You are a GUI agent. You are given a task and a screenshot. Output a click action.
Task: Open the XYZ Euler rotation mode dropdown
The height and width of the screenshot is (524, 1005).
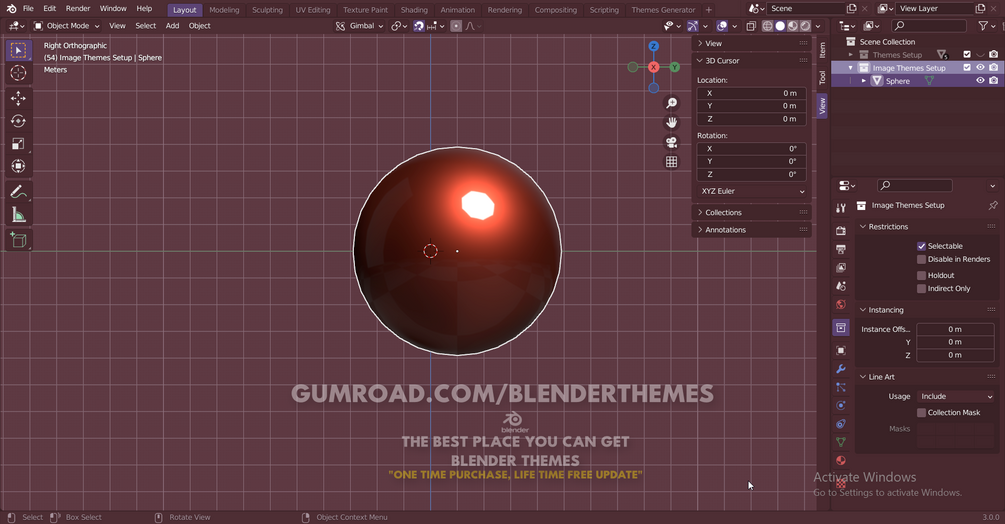(x=751, y=192)
